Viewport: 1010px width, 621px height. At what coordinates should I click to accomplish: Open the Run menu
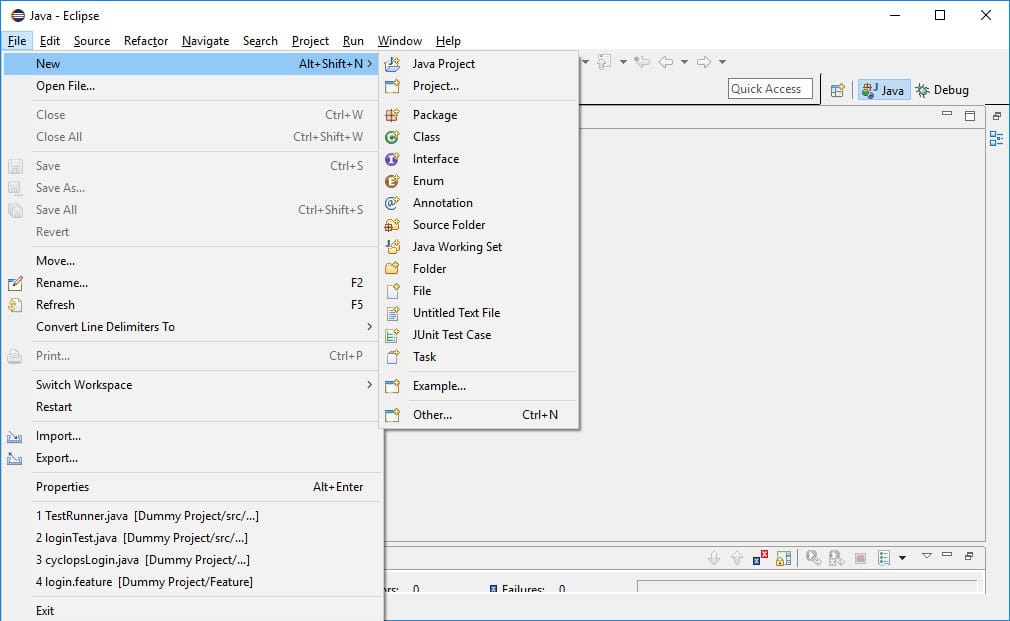tap(353, 41)
